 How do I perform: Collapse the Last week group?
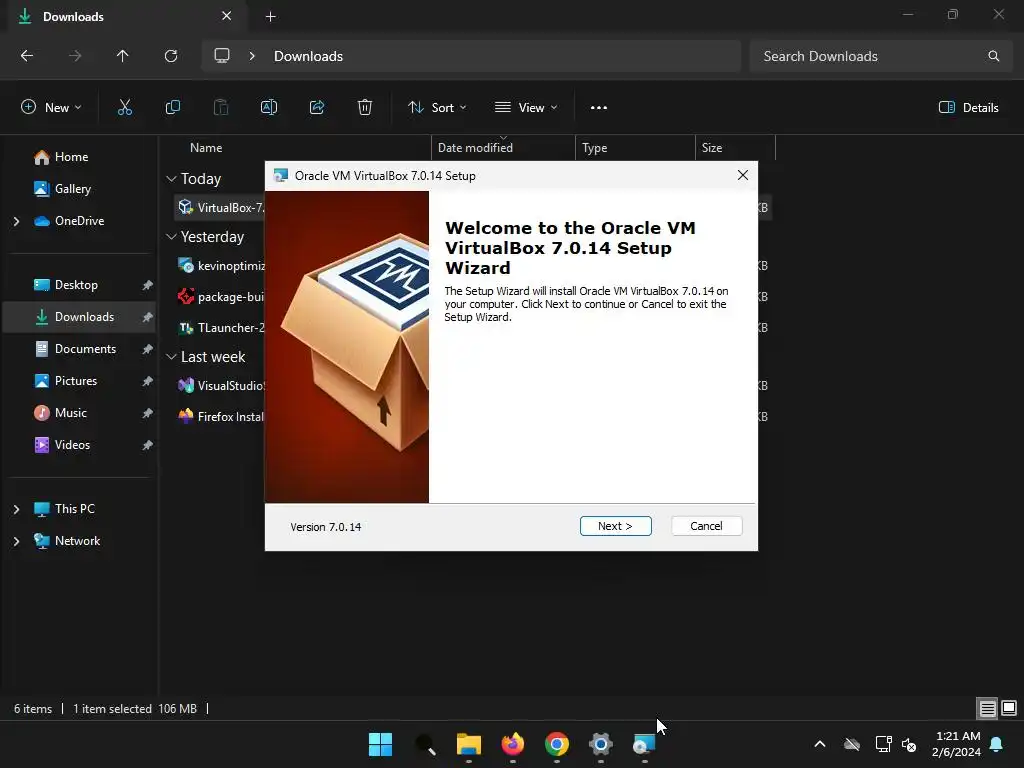click(172, 357)
